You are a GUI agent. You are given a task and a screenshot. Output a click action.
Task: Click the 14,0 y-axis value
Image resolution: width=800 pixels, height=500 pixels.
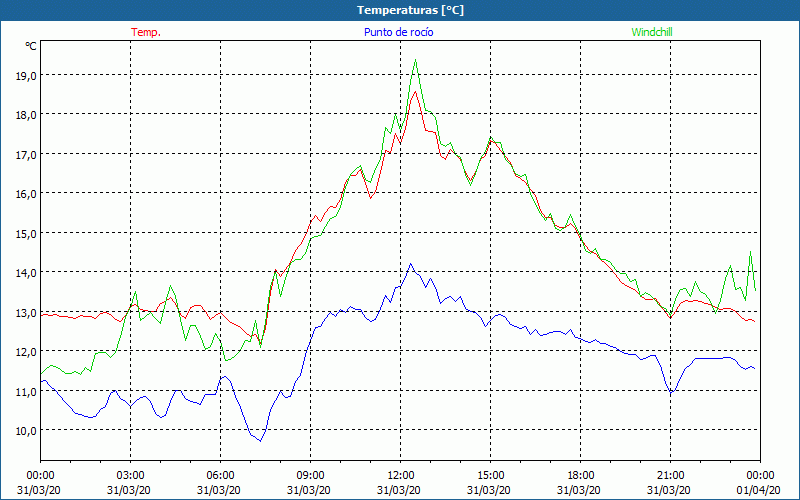[x=26, y=272]
